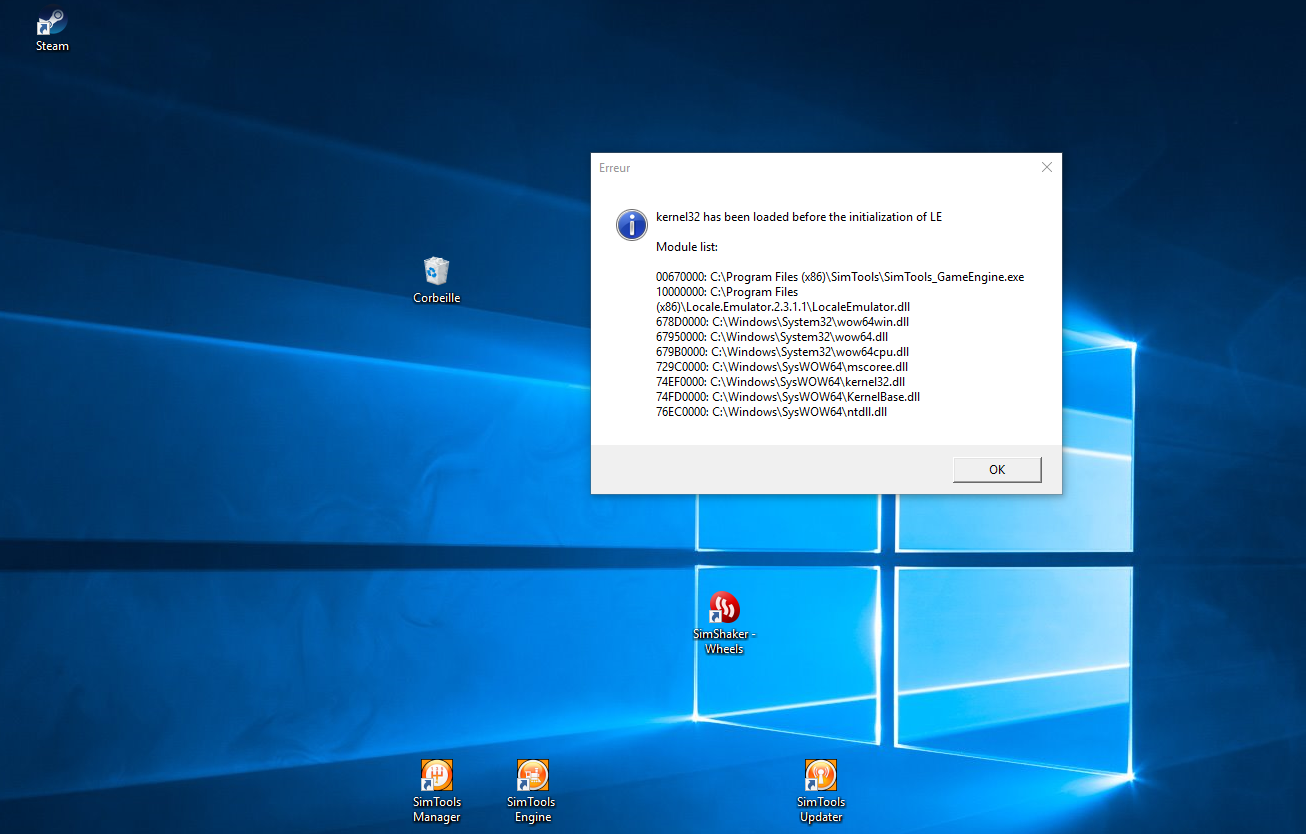Click the KernelBase.dll module line
The width and height of the screenshot is (1306, 834).
(x=788, y=397)
